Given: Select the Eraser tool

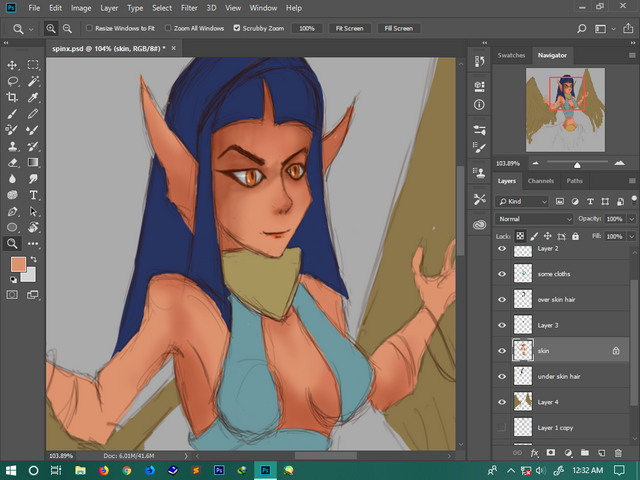Looking at the screenshot, I should pyautogui.click(x=12, y=162).
